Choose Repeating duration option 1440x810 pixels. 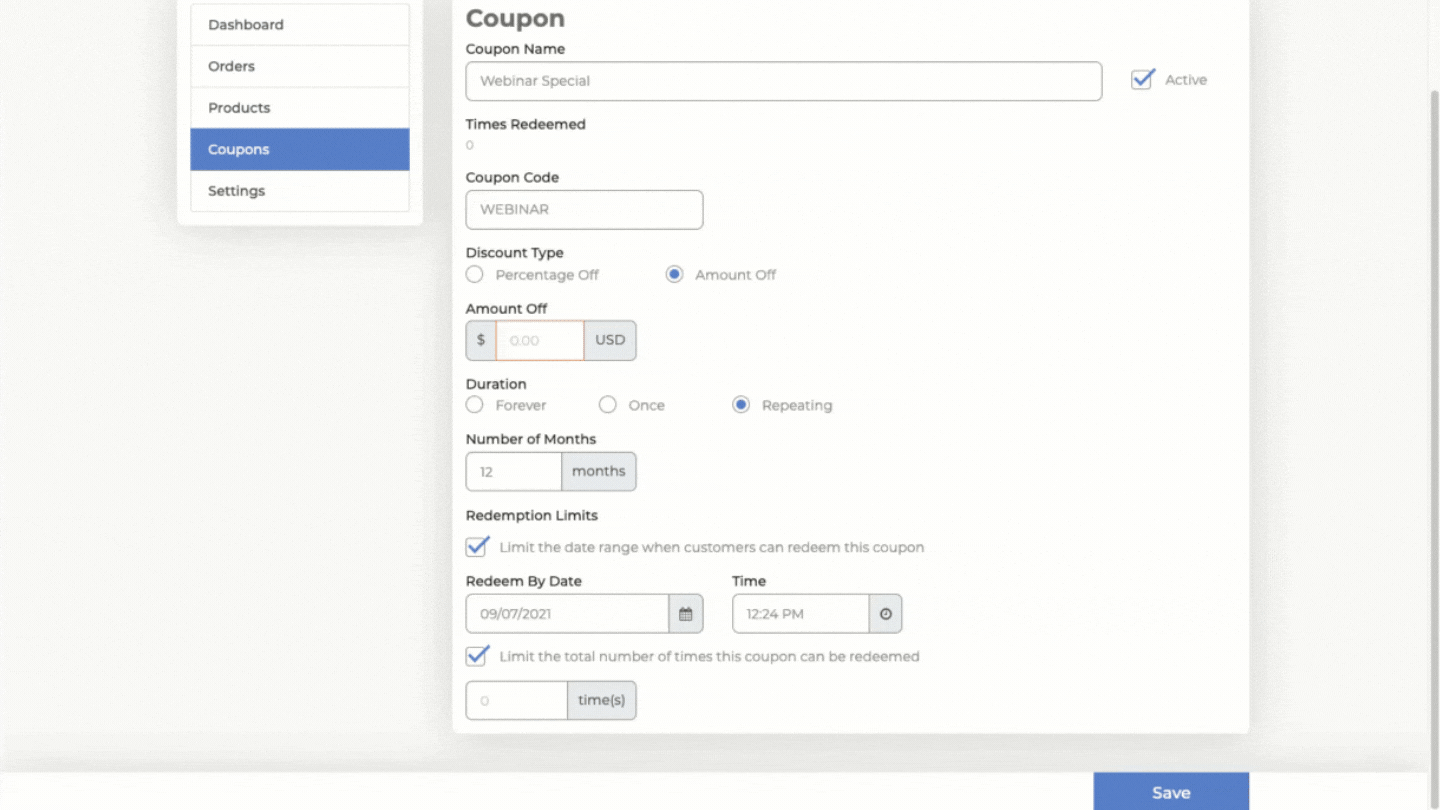click(x=741, y=405)
